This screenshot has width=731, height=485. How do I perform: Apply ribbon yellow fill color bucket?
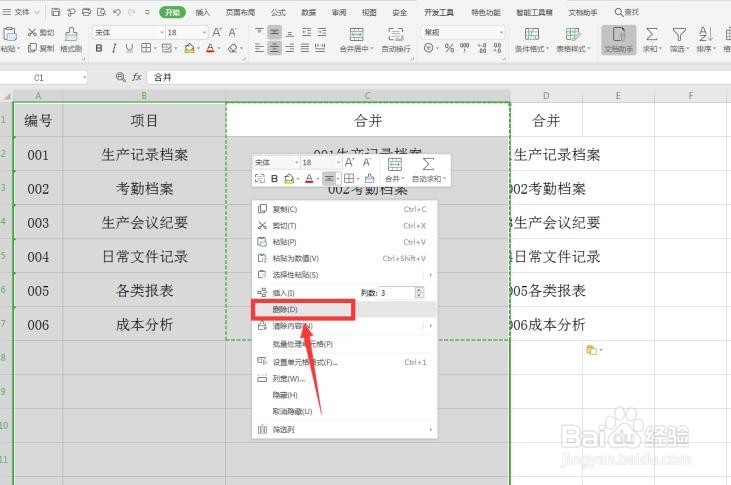189,48
